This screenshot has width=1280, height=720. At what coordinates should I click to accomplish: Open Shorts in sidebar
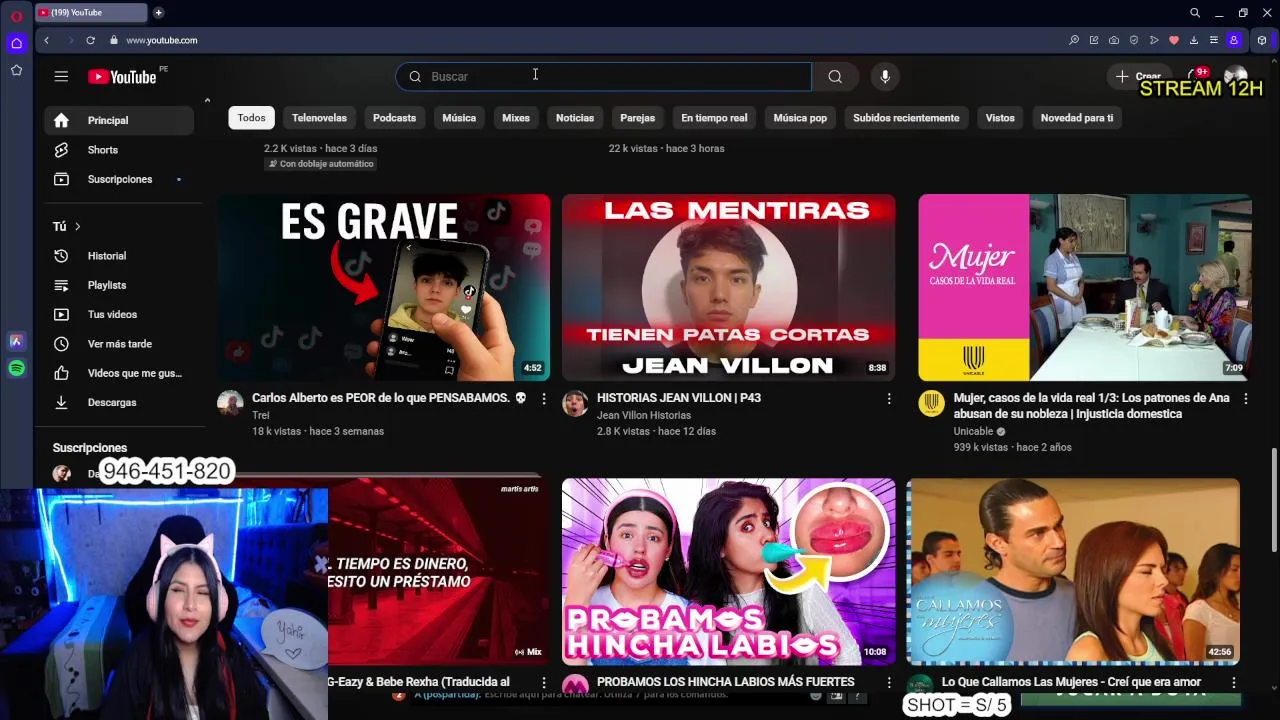point(119,150)
